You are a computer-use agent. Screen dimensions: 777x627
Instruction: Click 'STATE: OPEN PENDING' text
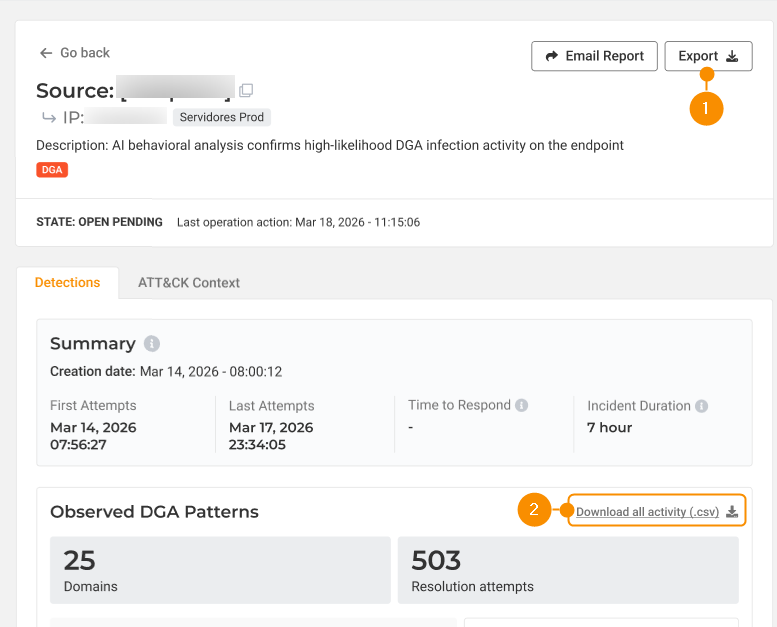tap(99, 222)
